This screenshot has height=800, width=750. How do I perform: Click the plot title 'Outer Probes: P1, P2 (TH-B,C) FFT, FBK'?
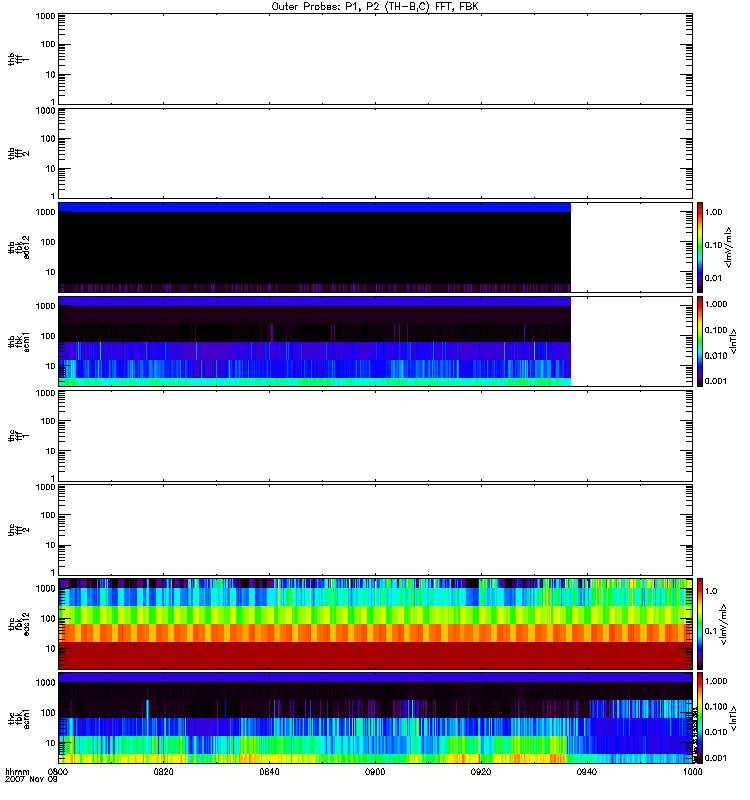tap(375, 7)
